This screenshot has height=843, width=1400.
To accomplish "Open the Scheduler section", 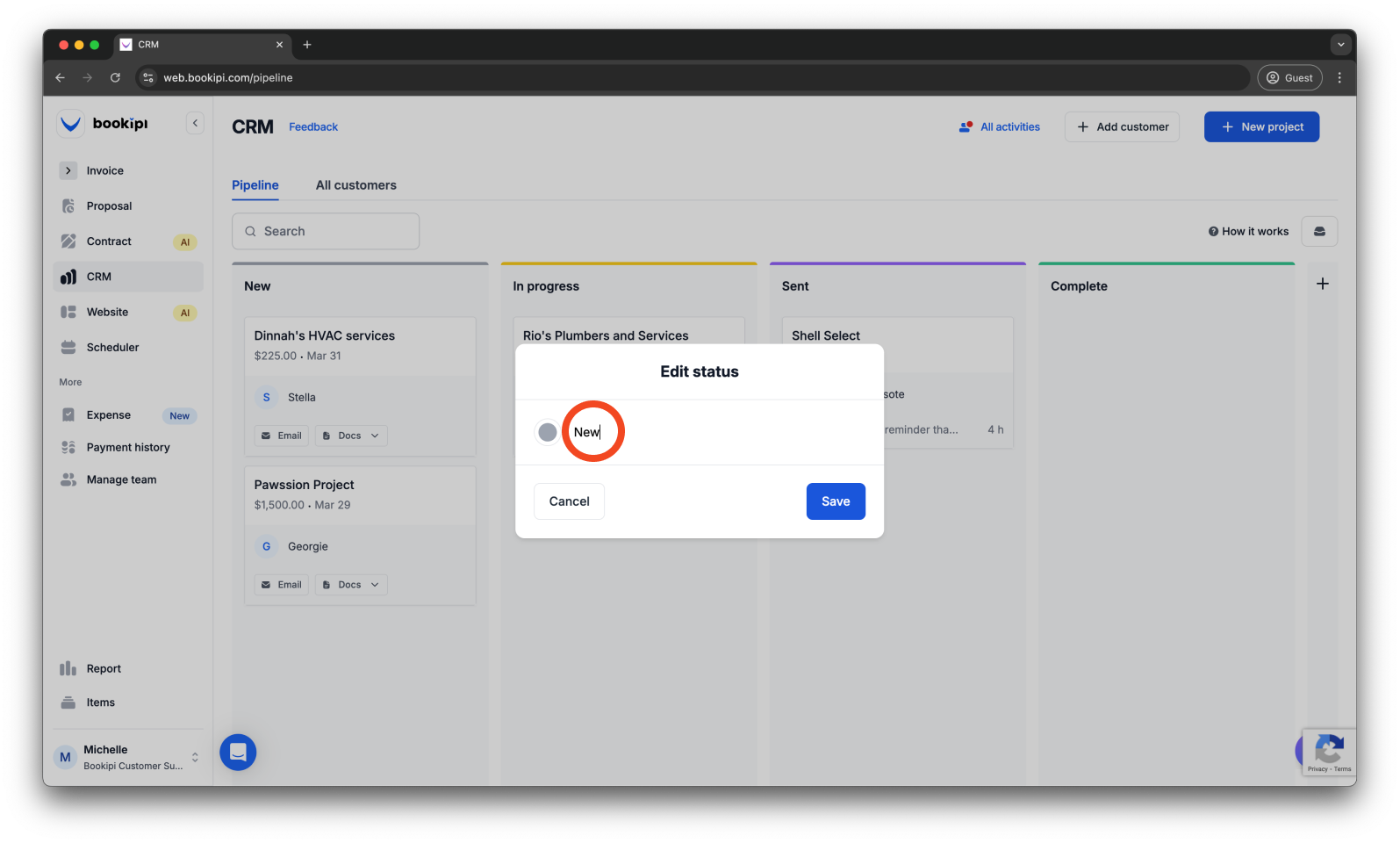I will click(x=128, y=348).
